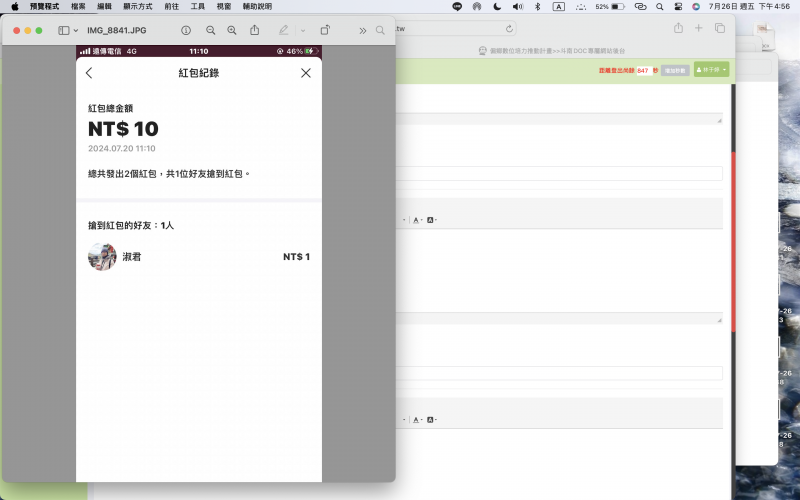Rotate the image with the rotate icon
The height and width of the screenshot is (500, 800).
(325, 30)
